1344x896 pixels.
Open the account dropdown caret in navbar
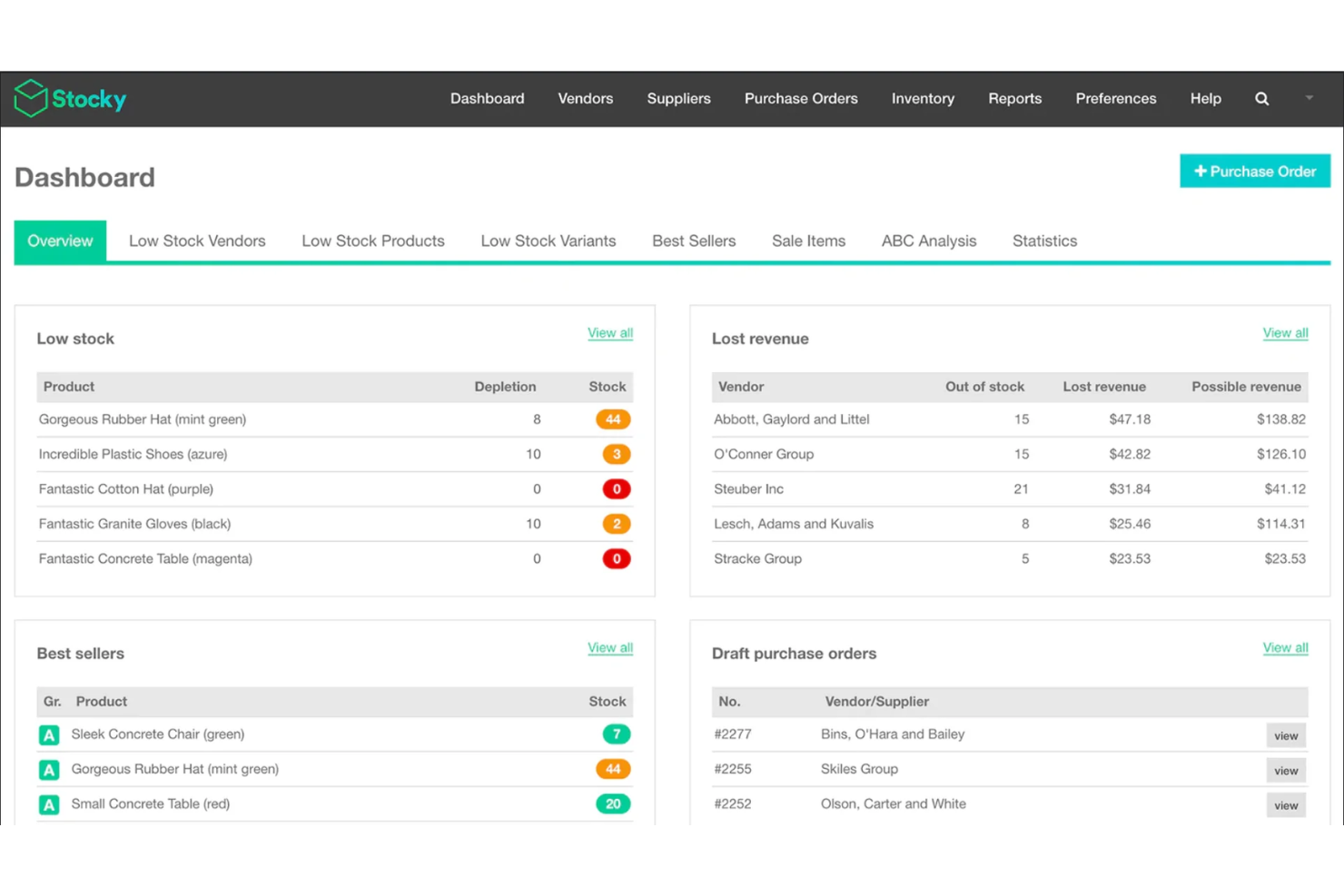(x=1309, y=97)
